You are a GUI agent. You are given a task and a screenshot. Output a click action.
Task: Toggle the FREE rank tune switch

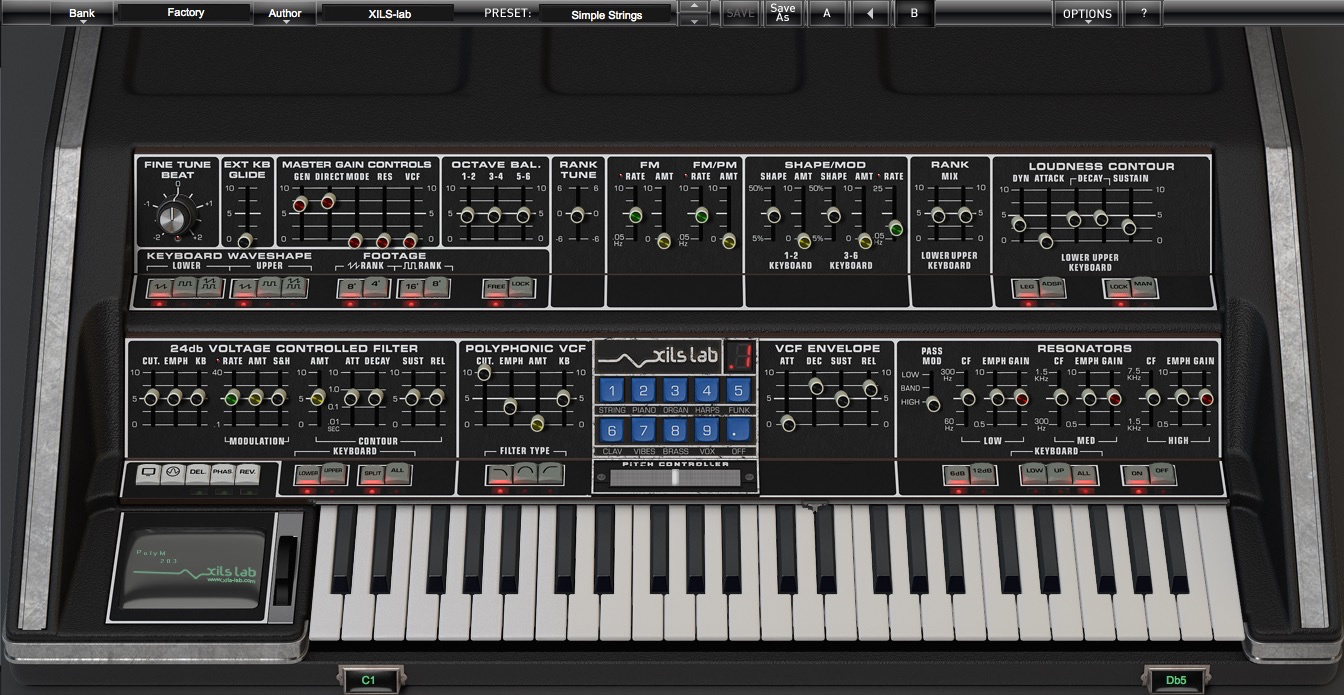(495, 288)
